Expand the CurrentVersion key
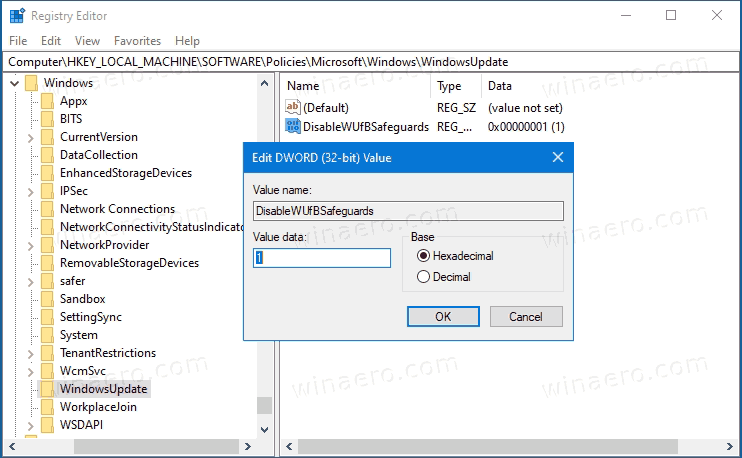 point(31,138)
